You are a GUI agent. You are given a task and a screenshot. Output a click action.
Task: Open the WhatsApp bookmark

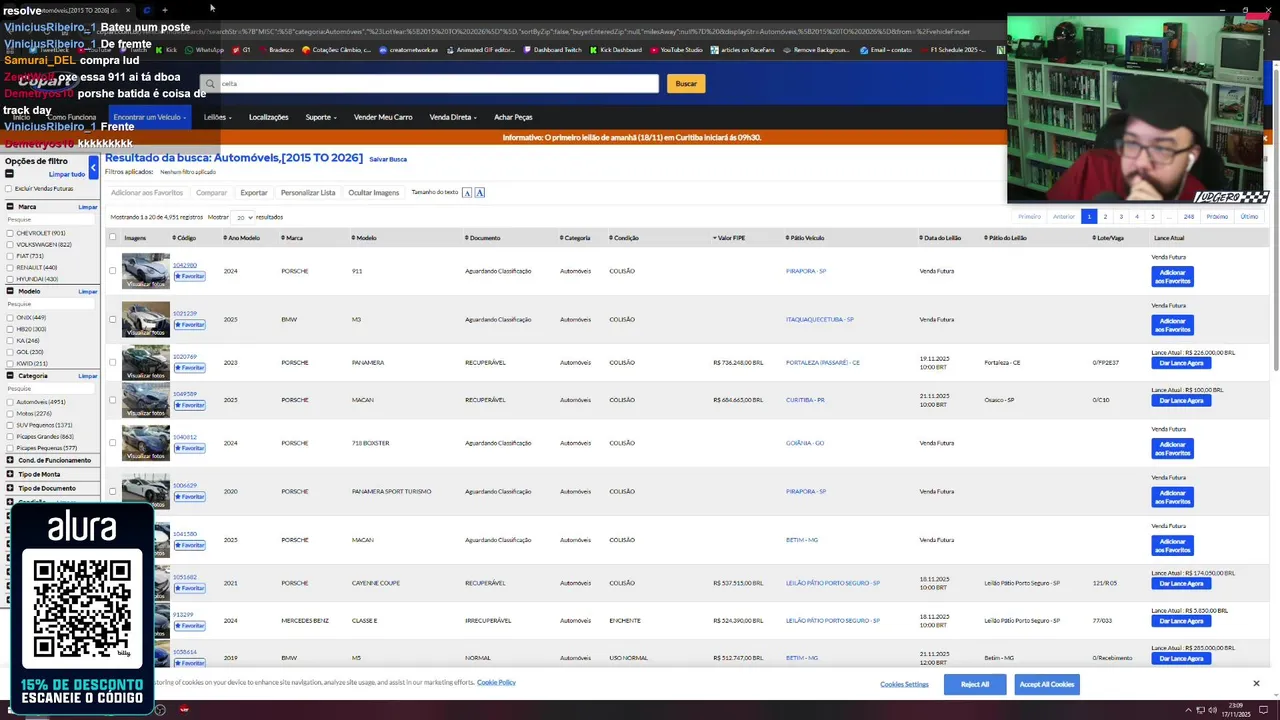click(204, 50)
